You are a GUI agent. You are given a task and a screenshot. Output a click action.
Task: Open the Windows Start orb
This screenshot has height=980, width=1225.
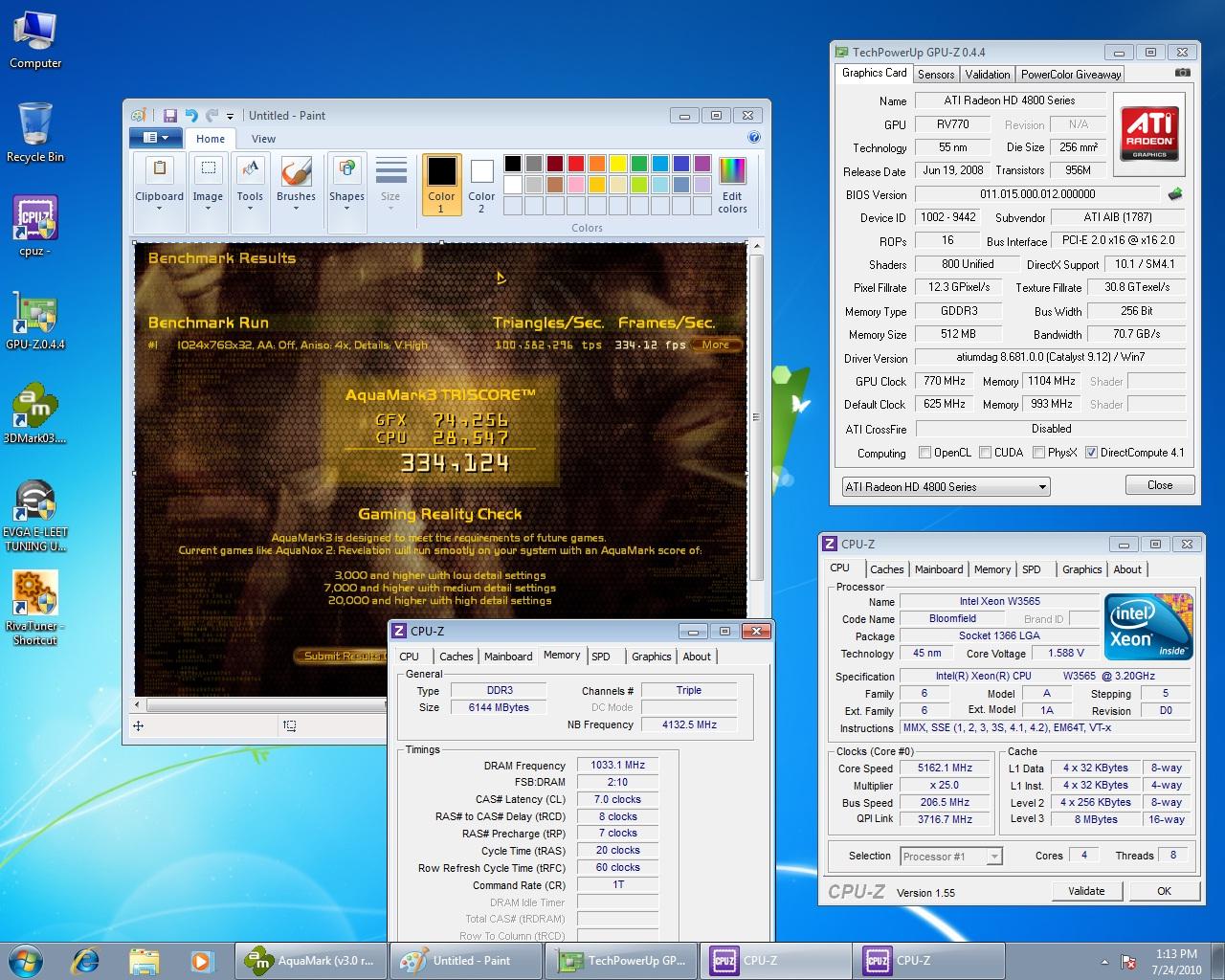point(26,961)
